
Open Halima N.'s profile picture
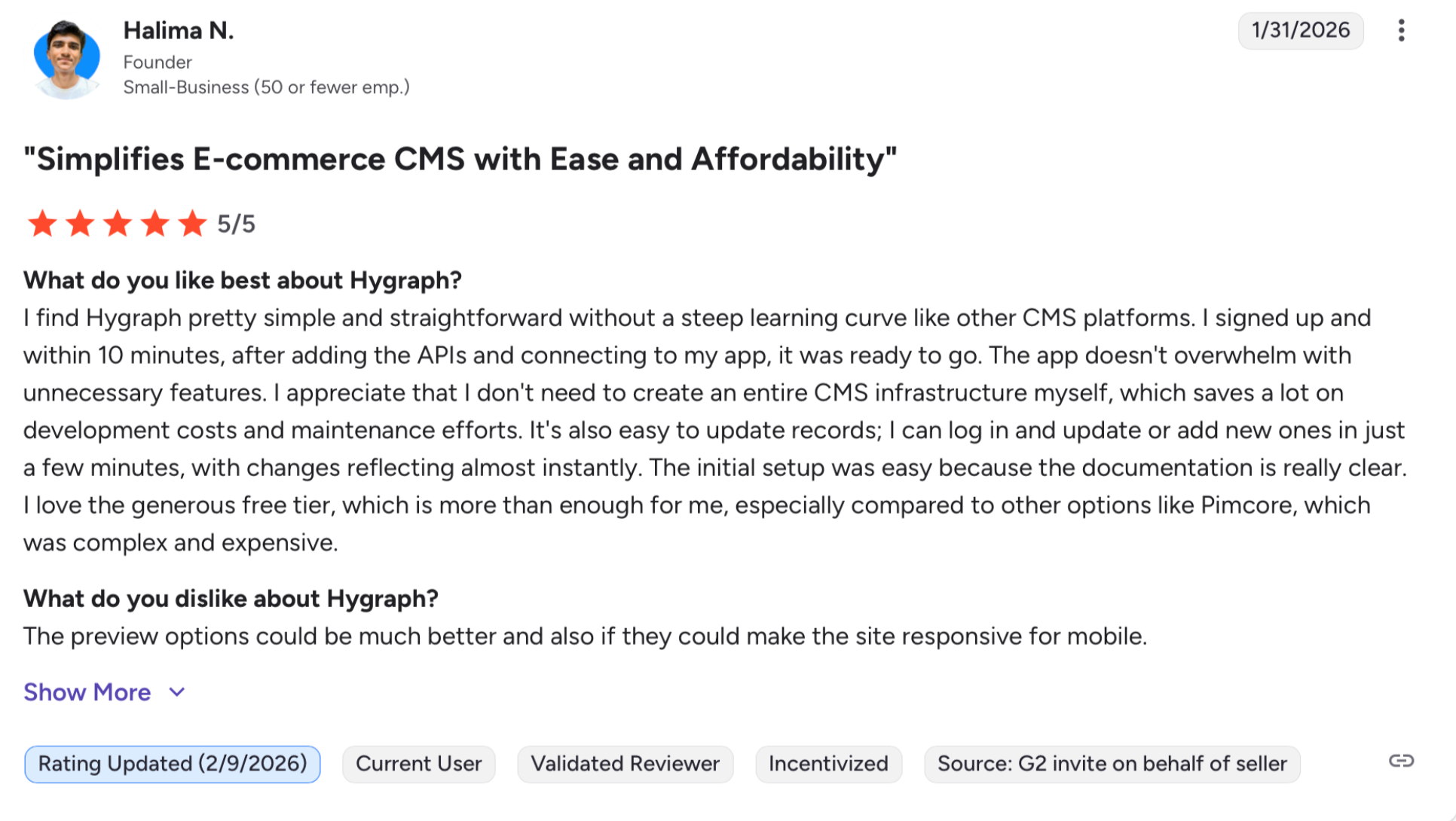[66, 59]
